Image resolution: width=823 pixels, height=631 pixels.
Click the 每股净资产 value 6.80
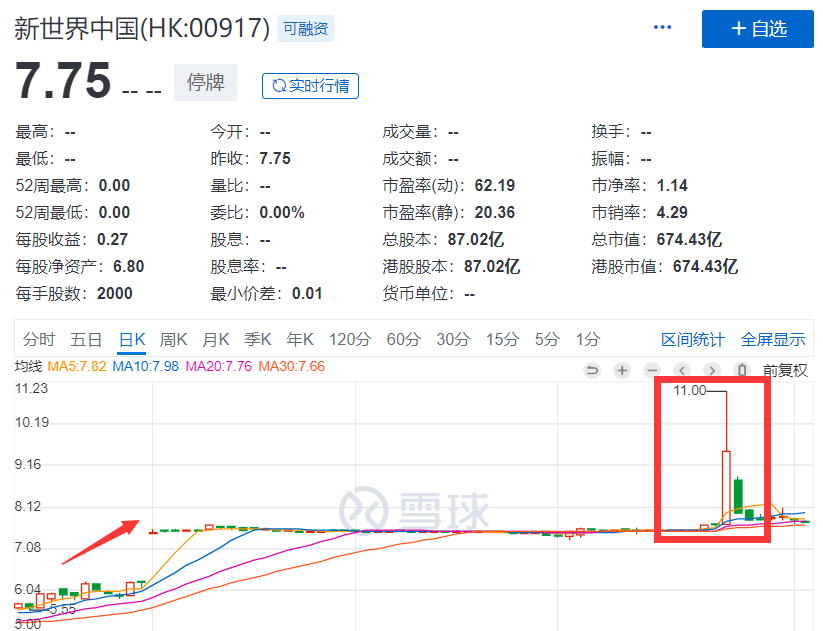pos(129,266)
